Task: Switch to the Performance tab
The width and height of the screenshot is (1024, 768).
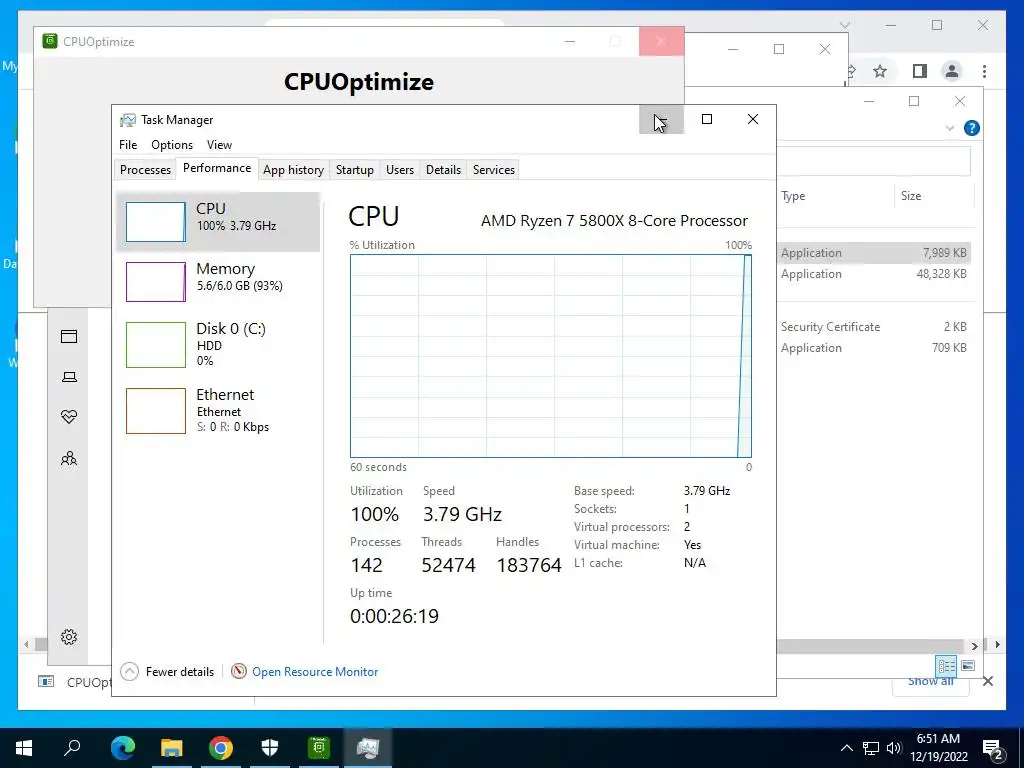Action: click(217, 168)
